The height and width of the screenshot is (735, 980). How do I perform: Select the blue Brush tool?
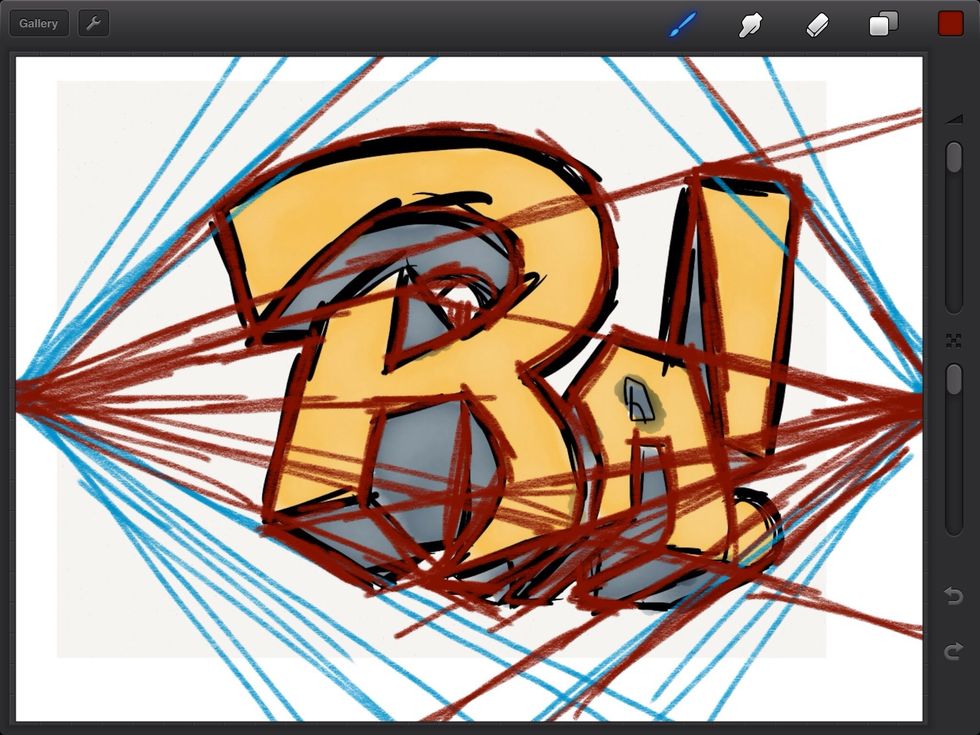682,25
